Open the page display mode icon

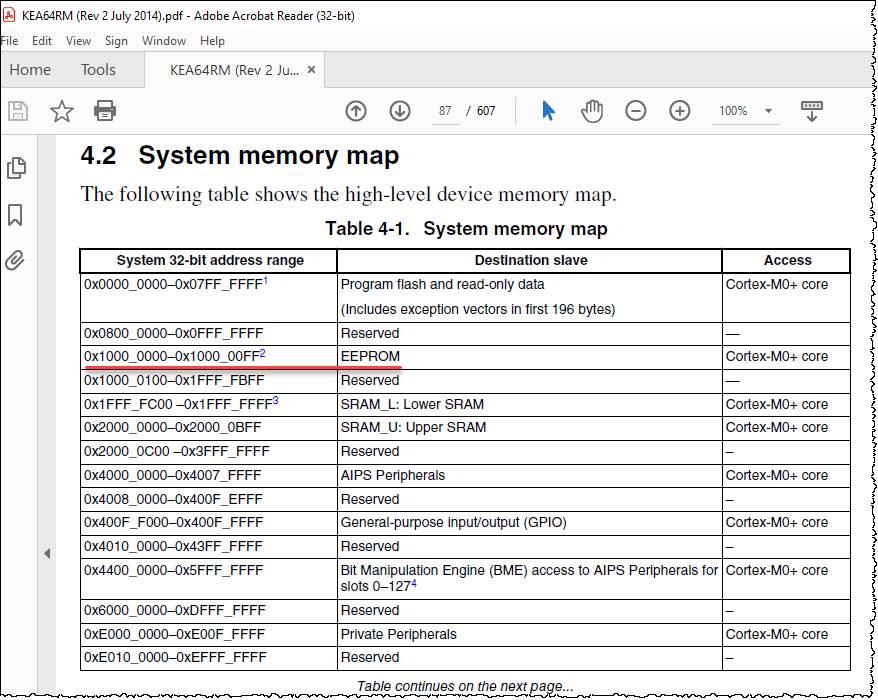point(811,111)
